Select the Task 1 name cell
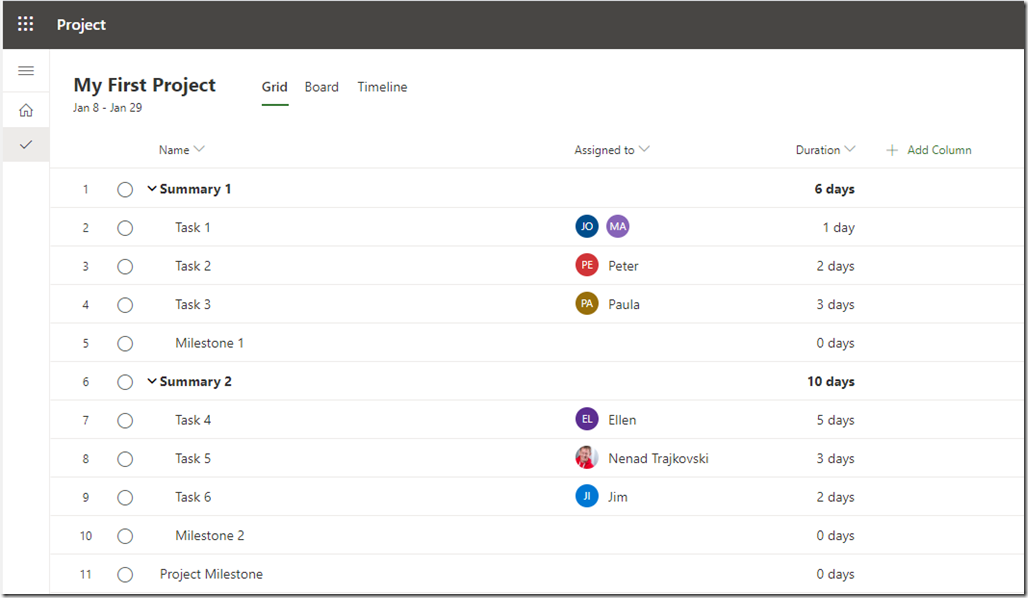Screen dimensions: 1028x598 193,228
